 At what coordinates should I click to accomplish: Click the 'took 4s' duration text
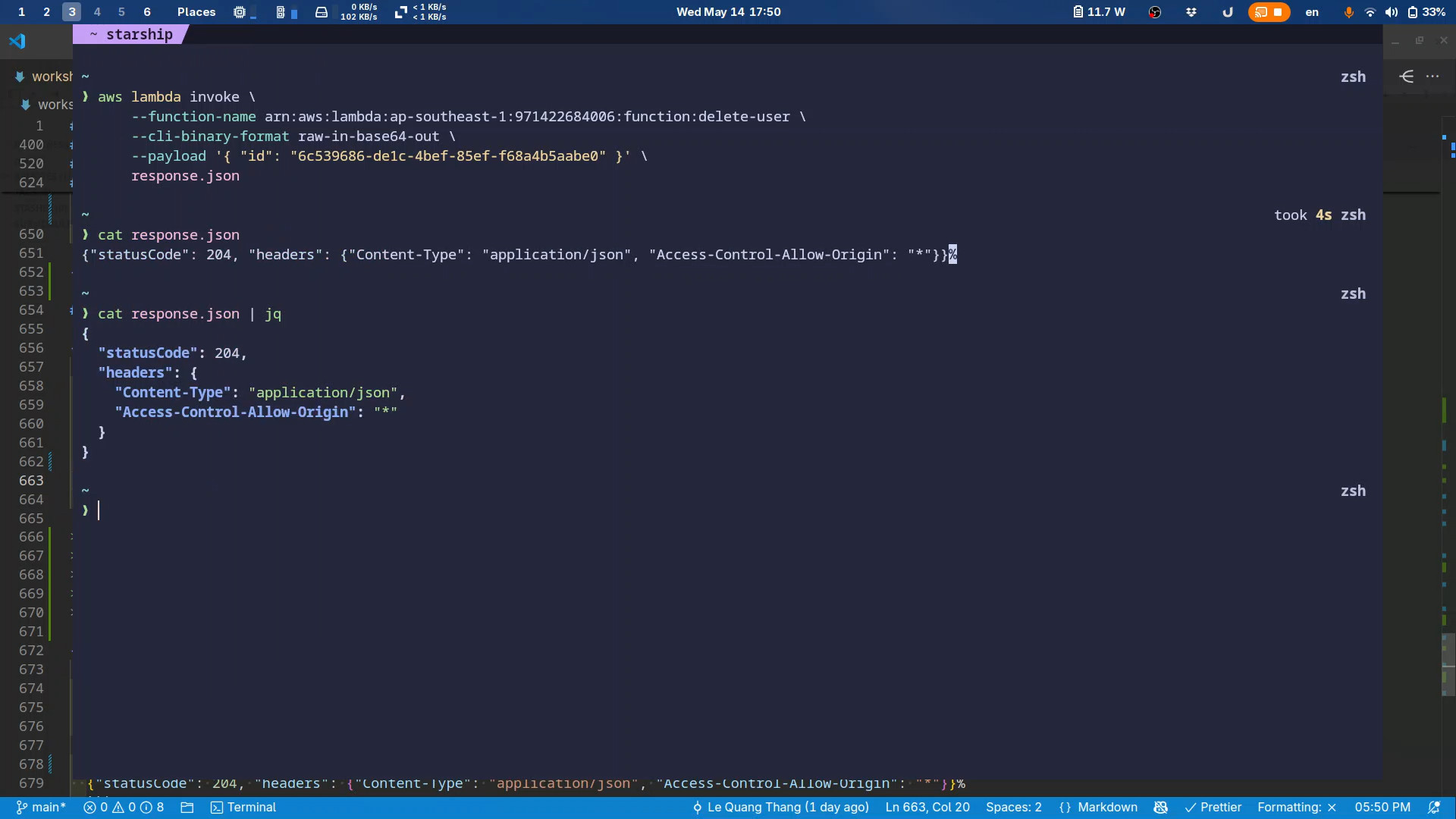pos(1303,215)
